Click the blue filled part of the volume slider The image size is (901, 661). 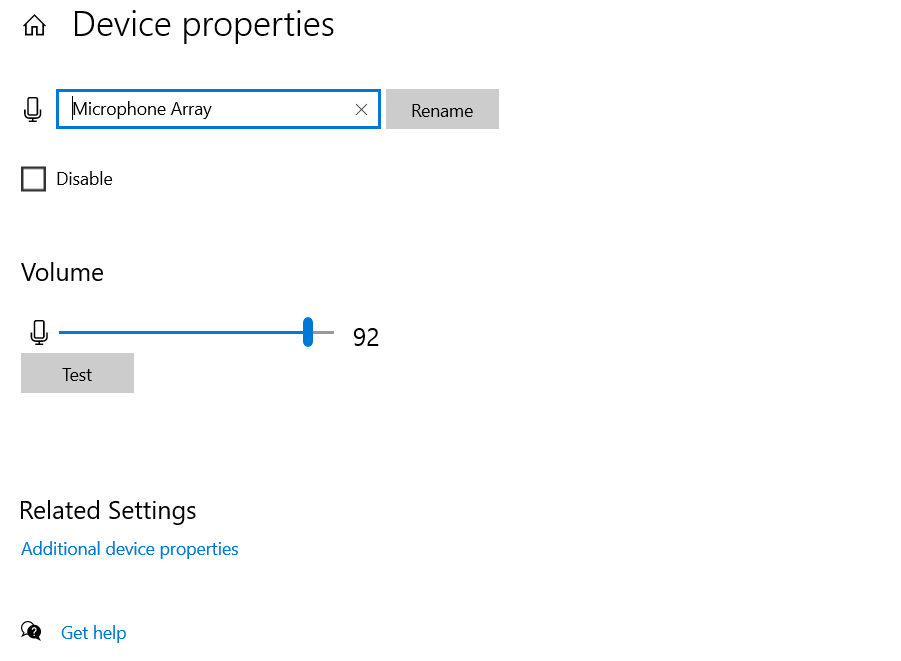[180, 332]
